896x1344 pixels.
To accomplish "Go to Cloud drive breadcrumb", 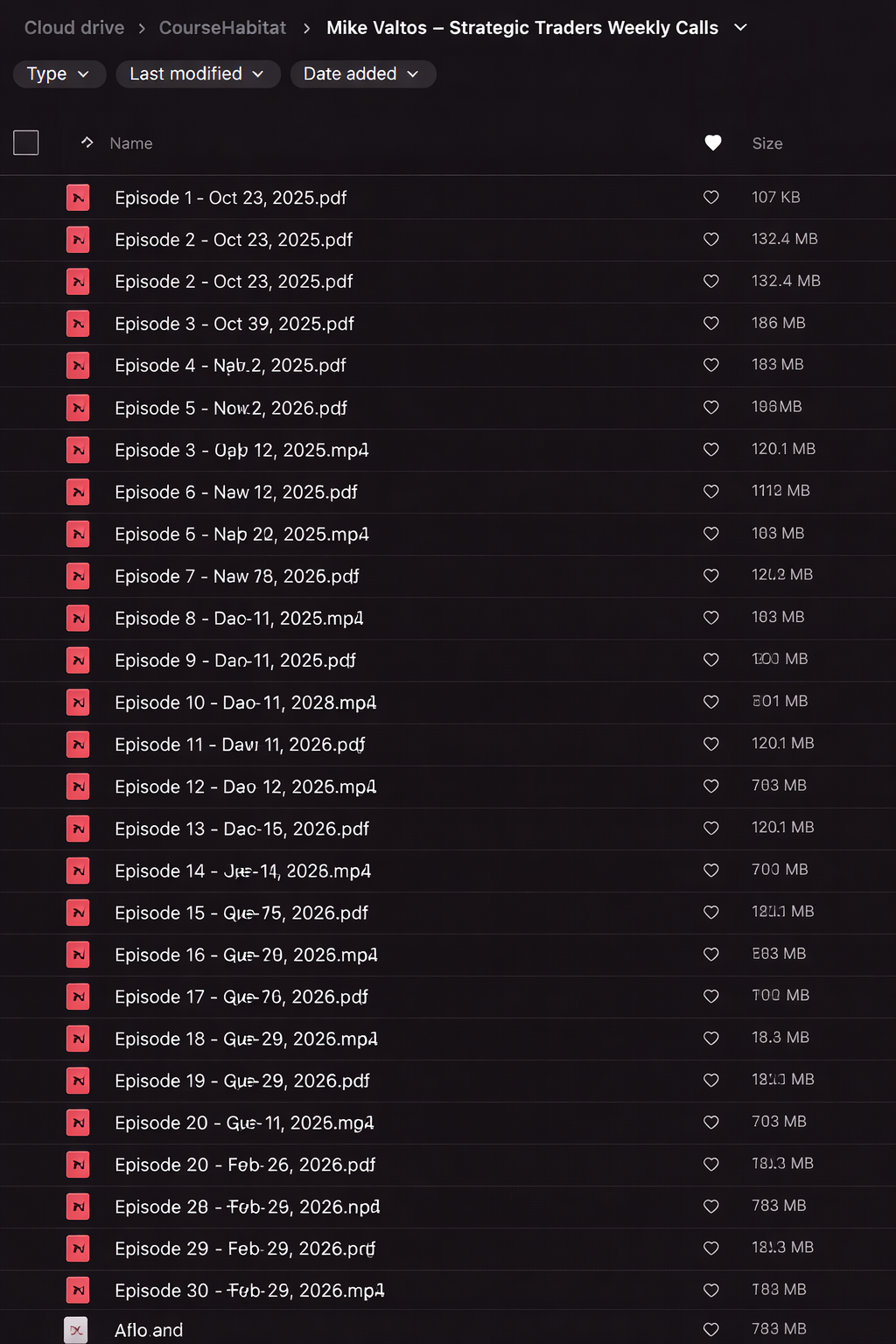I will coord(74,28).
